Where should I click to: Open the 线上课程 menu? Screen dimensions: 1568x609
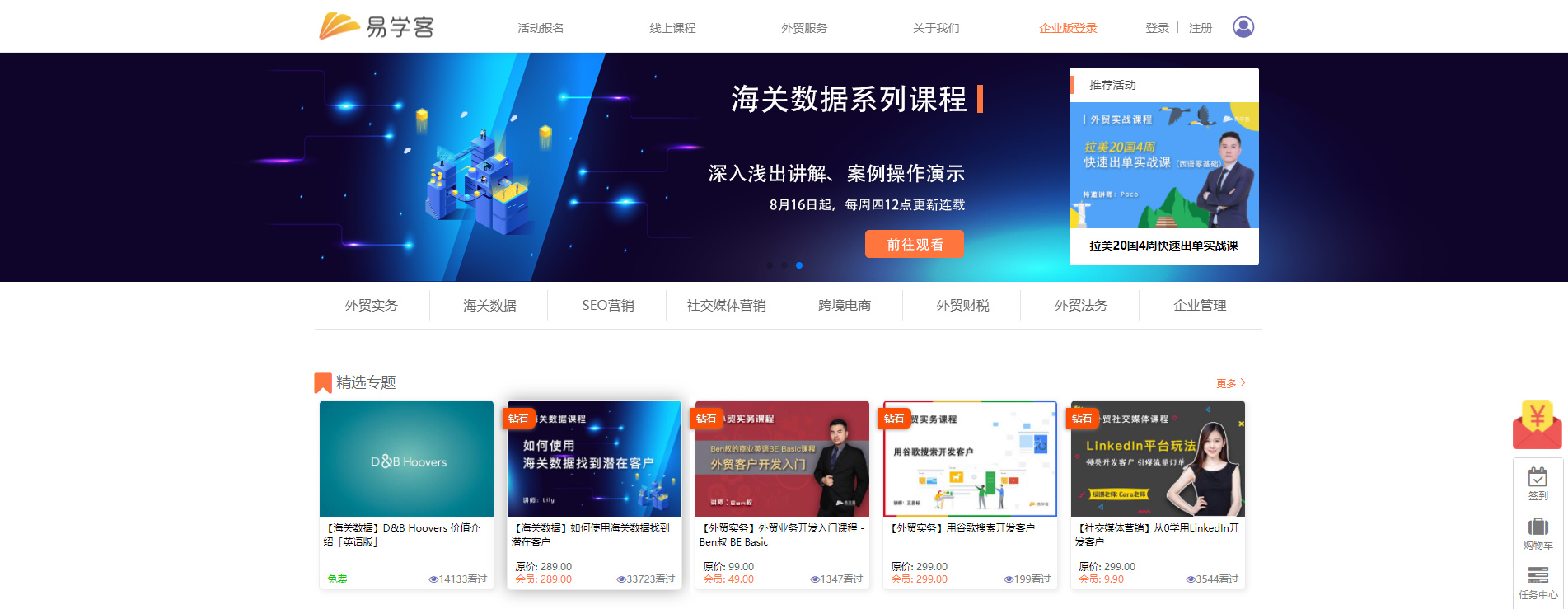(672, 28)
